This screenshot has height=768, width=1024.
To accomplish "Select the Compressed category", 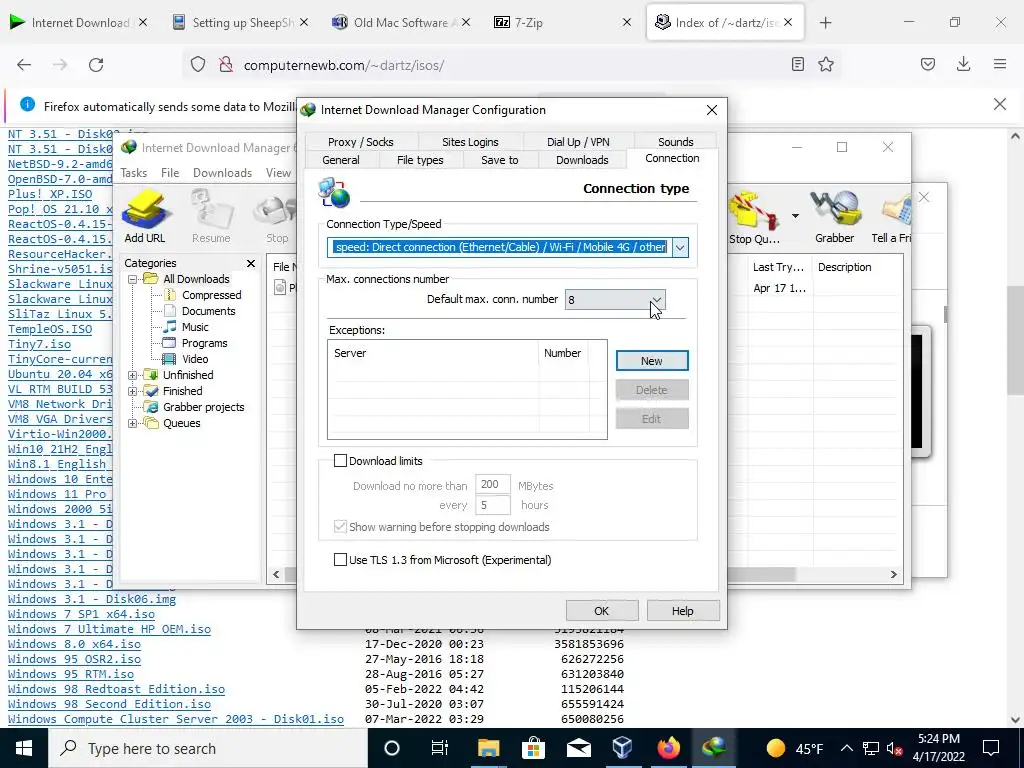I will [x=212, y=295].
